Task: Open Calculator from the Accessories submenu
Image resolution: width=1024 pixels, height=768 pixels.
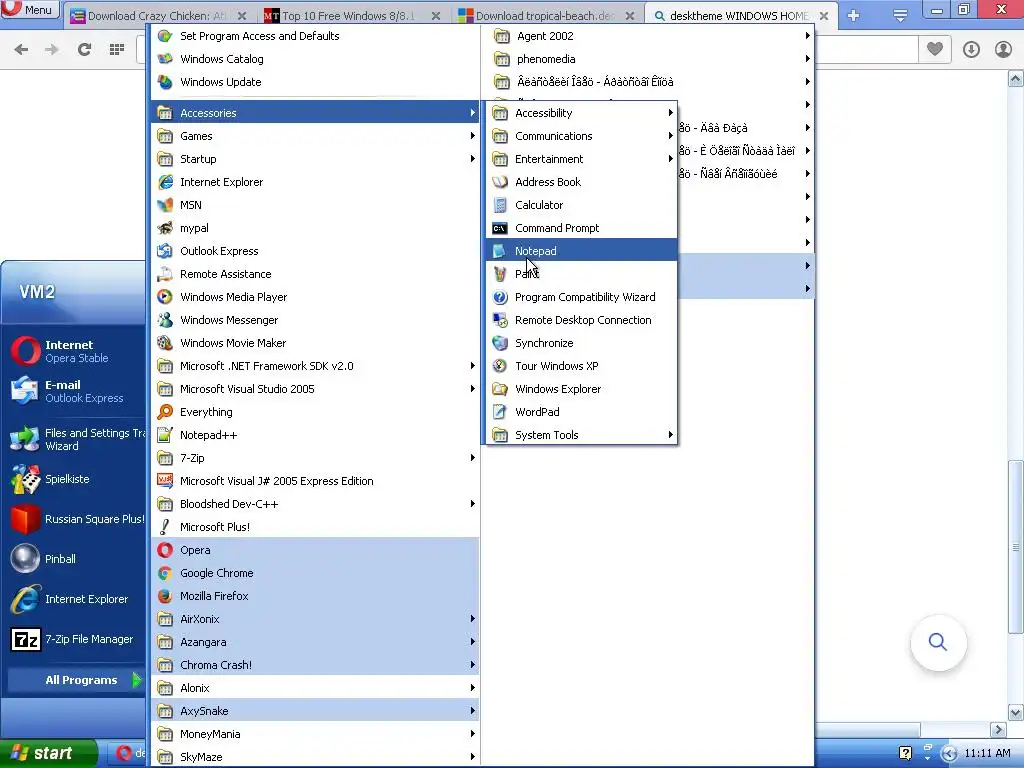Action: pyautogui.click(x=581, y=205)
